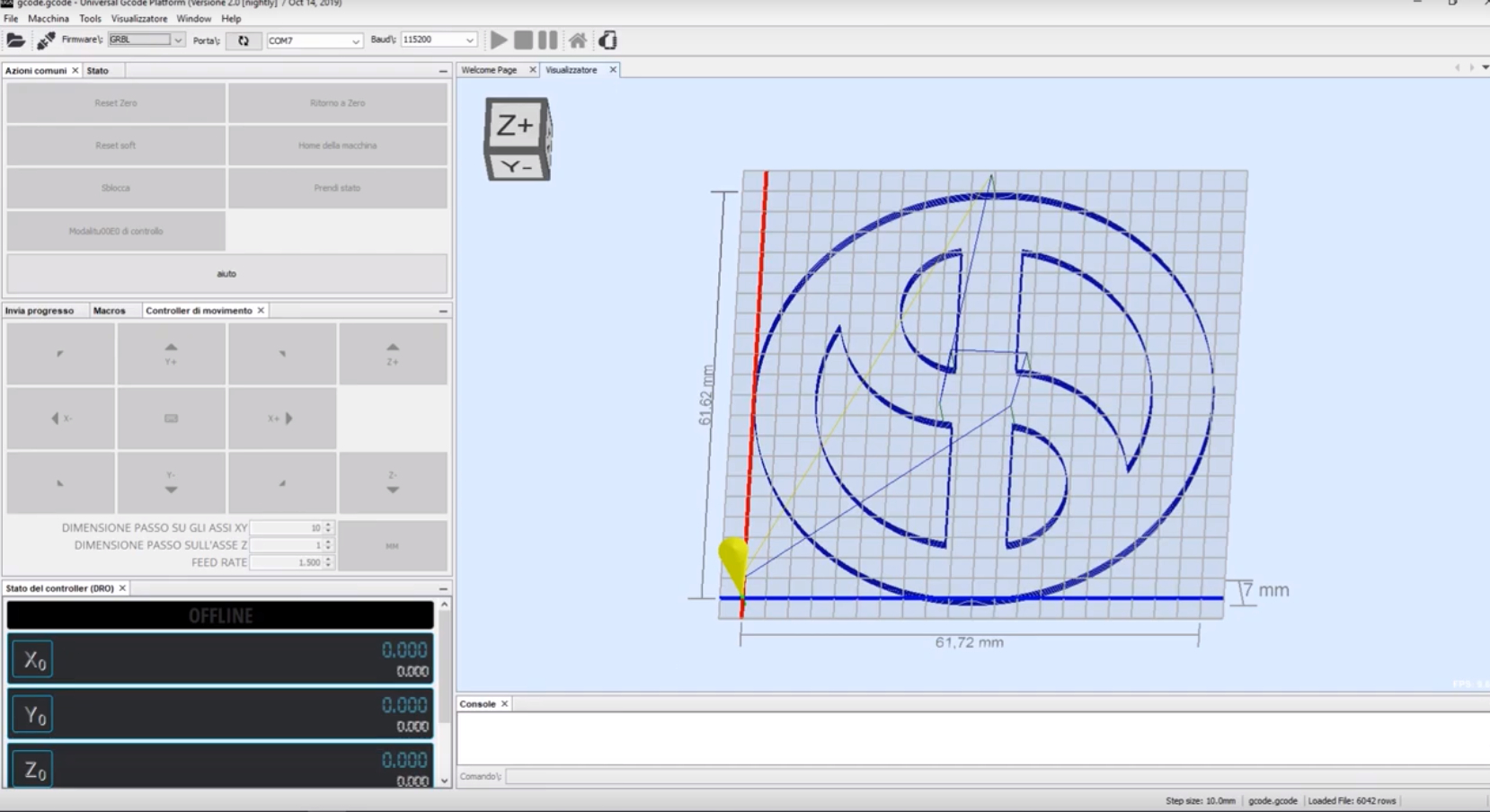
Task: Click the Reset soft button
Action: pos(116,146)
